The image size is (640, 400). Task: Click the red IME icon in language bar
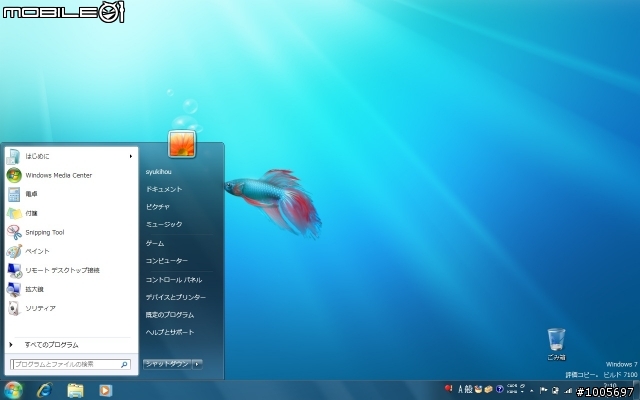pos(448,388)
